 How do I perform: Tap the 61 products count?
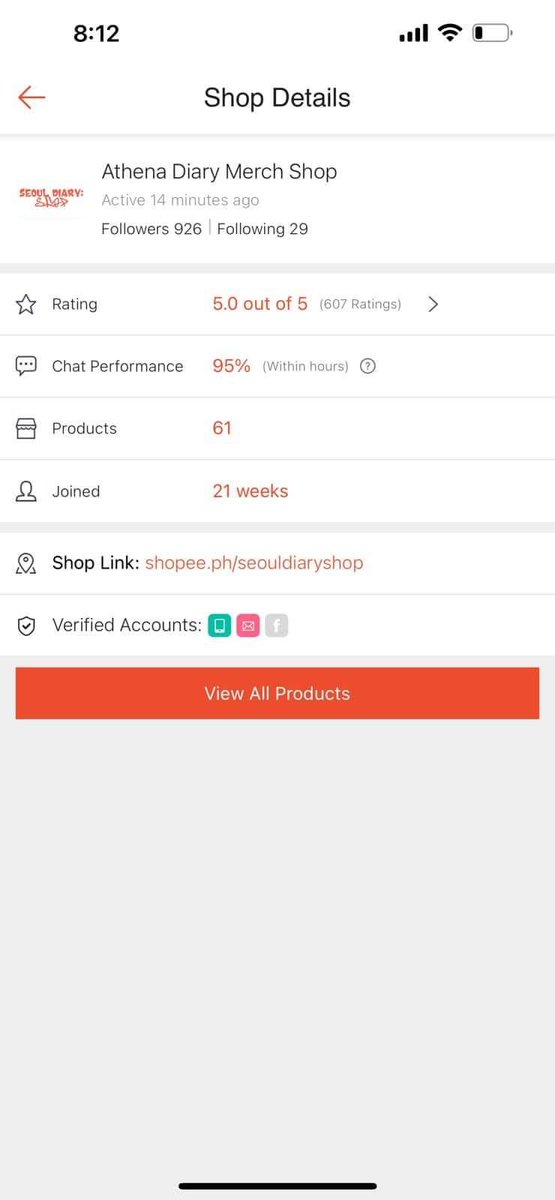pos(222,428)
